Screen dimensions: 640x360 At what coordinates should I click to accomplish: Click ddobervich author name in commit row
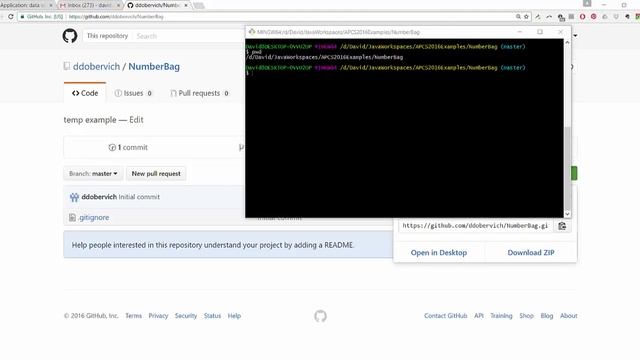click(x=99, y=197)
